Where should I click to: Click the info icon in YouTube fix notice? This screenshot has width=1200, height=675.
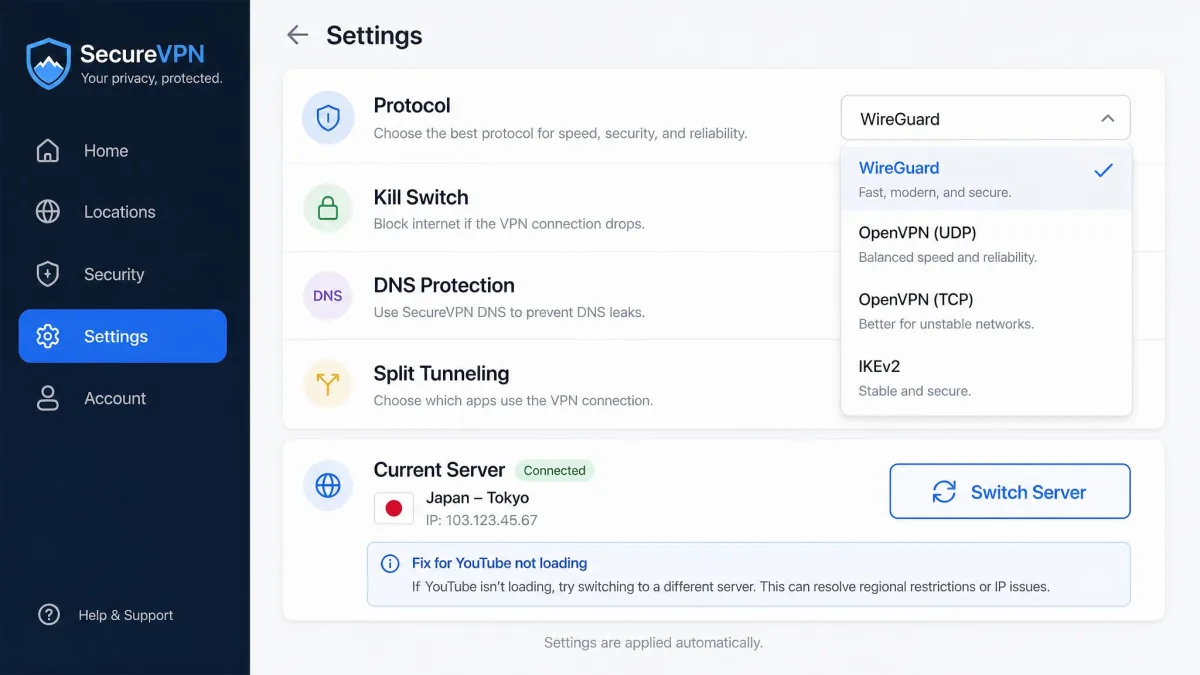click(x=390, y=564)
